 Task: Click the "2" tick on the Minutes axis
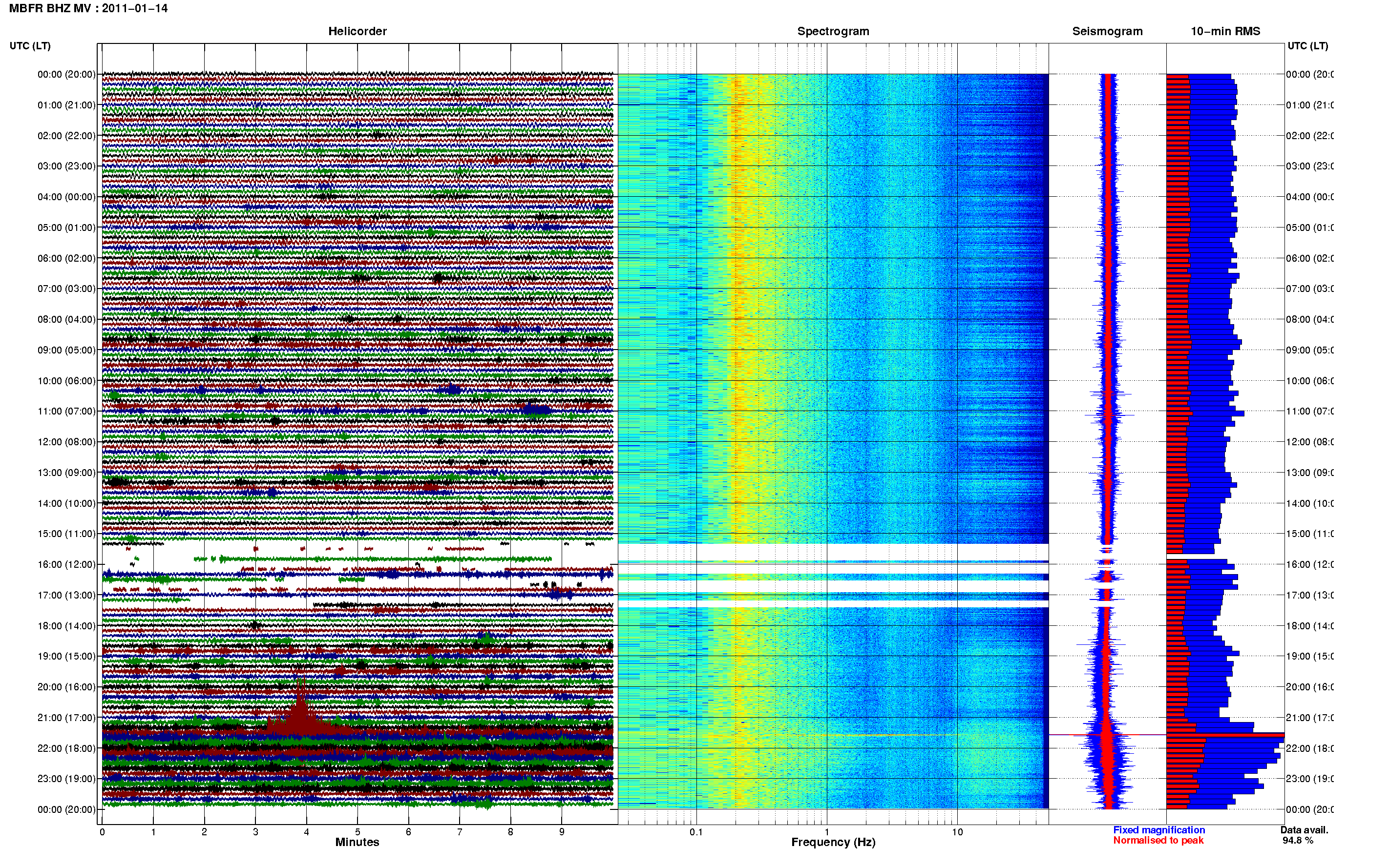pyautogui.click(x=205, y=832)
